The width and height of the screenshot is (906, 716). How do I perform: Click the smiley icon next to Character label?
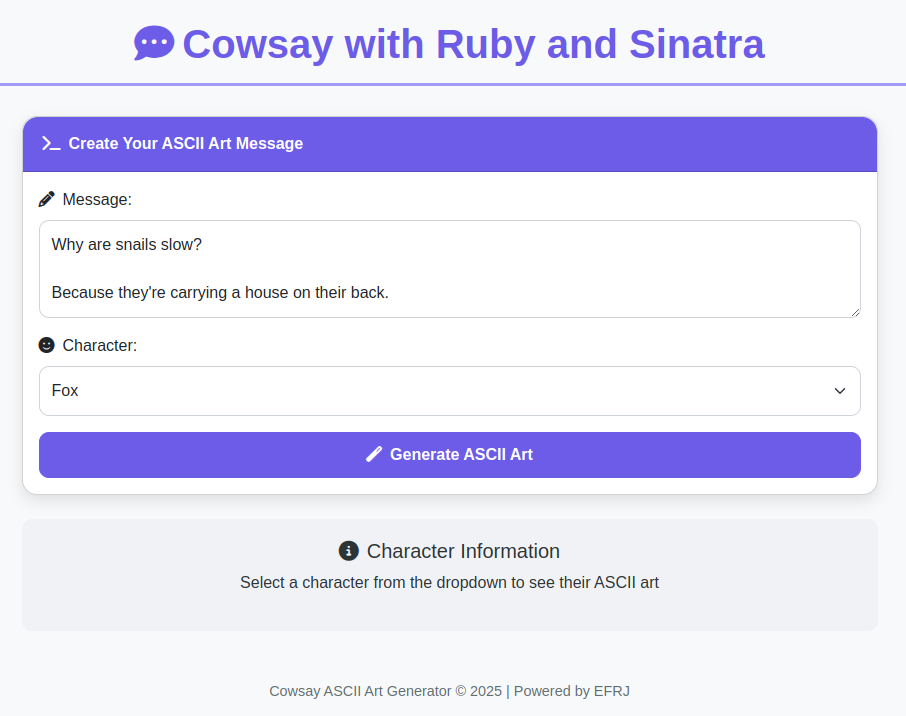coord(46,345)
